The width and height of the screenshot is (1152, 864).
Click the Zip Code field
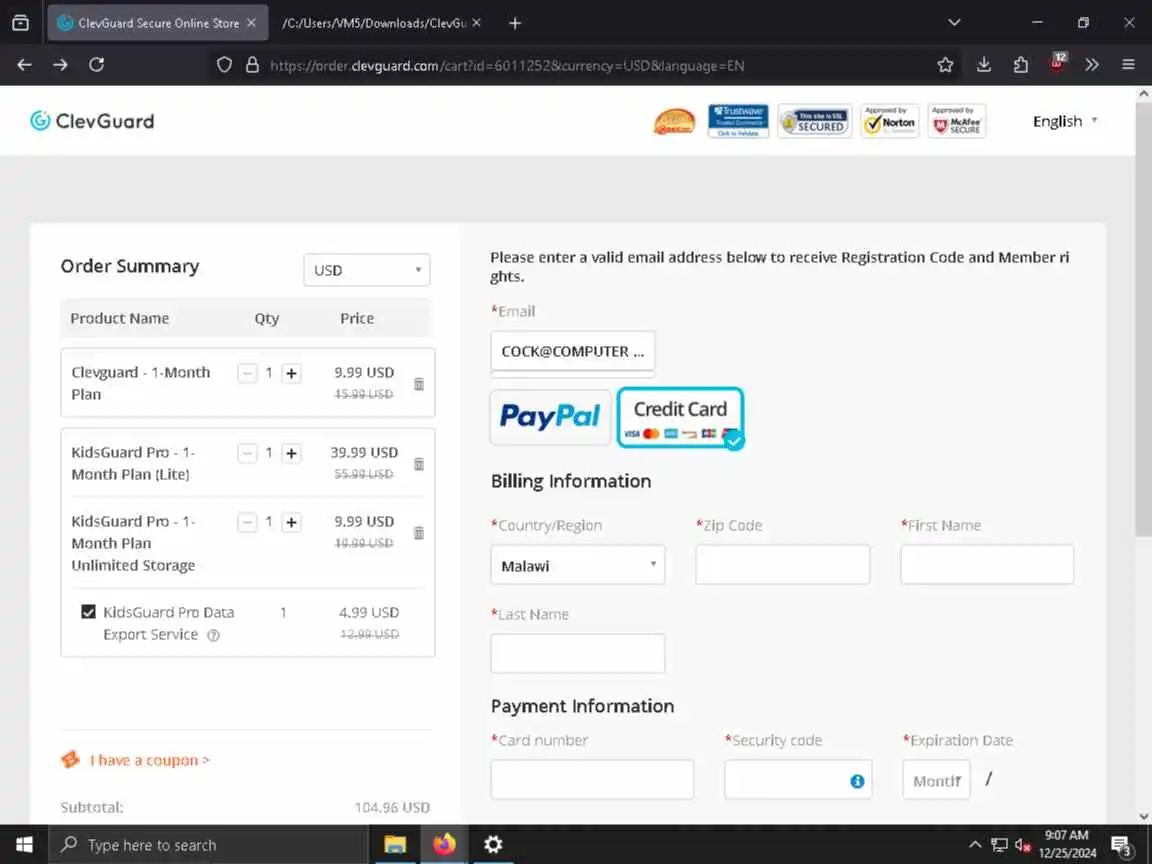coord(782,565)
